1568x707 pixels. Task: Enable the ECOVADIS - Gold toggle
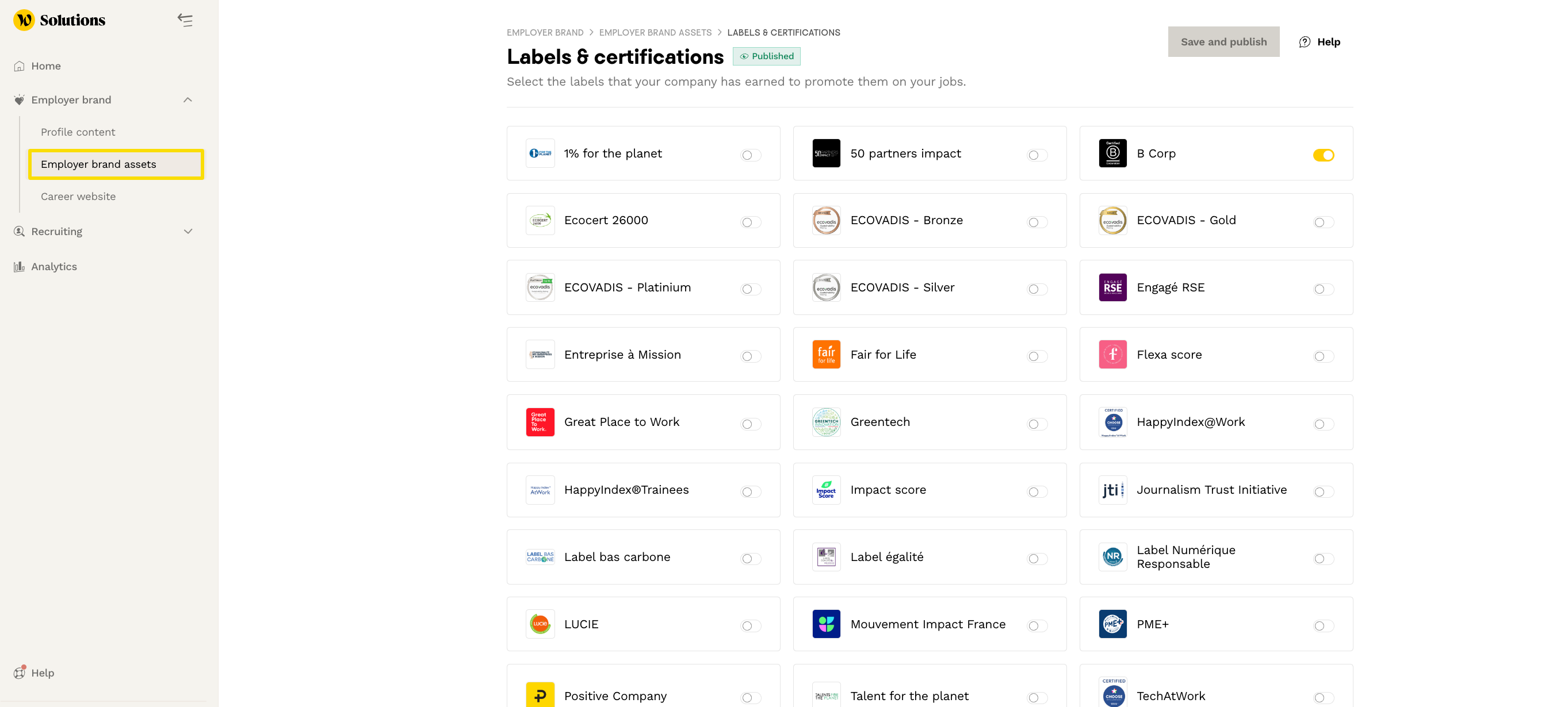click(x=1324, y=222)
